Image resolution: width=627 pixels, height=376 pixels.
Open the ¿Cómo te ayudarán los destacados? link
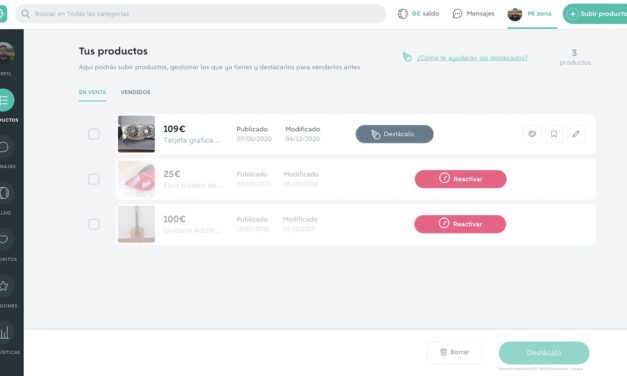[x=472, y=58]
